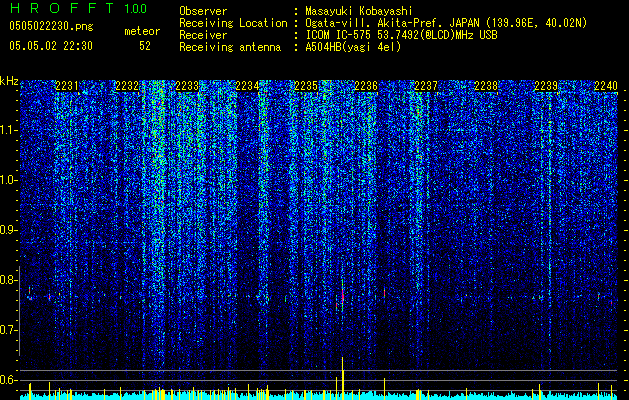Click the 2237 time marker

426,86
